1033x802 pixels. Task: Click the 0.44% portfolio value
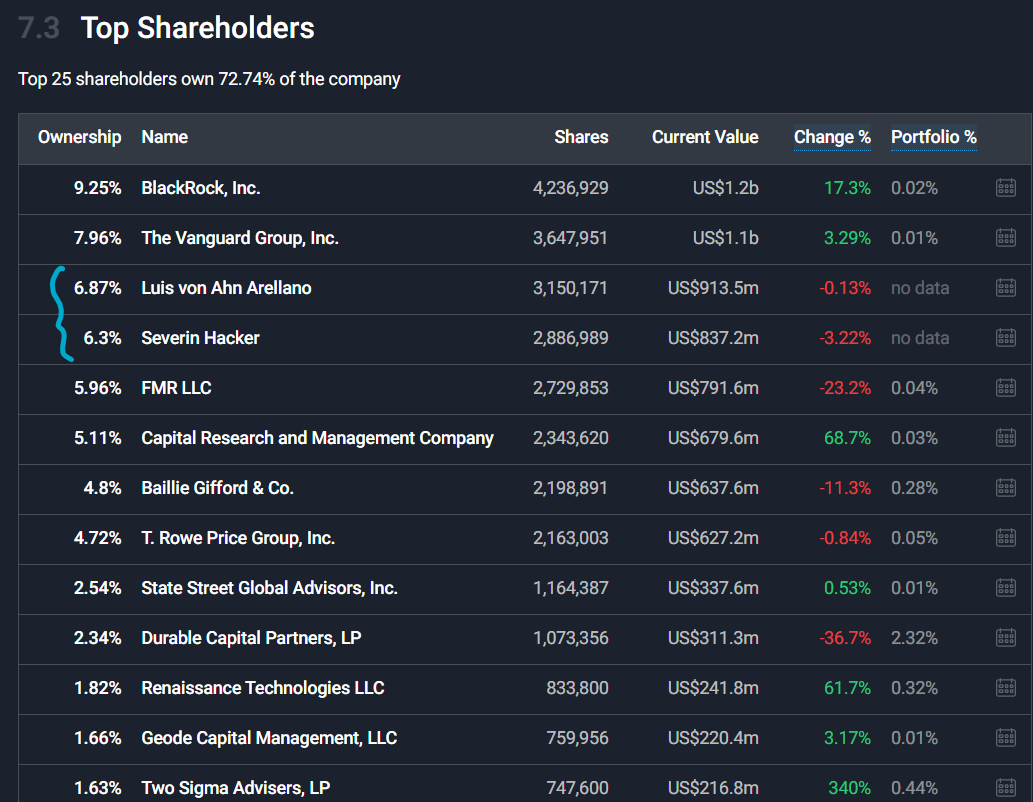[x=914, y=788]
